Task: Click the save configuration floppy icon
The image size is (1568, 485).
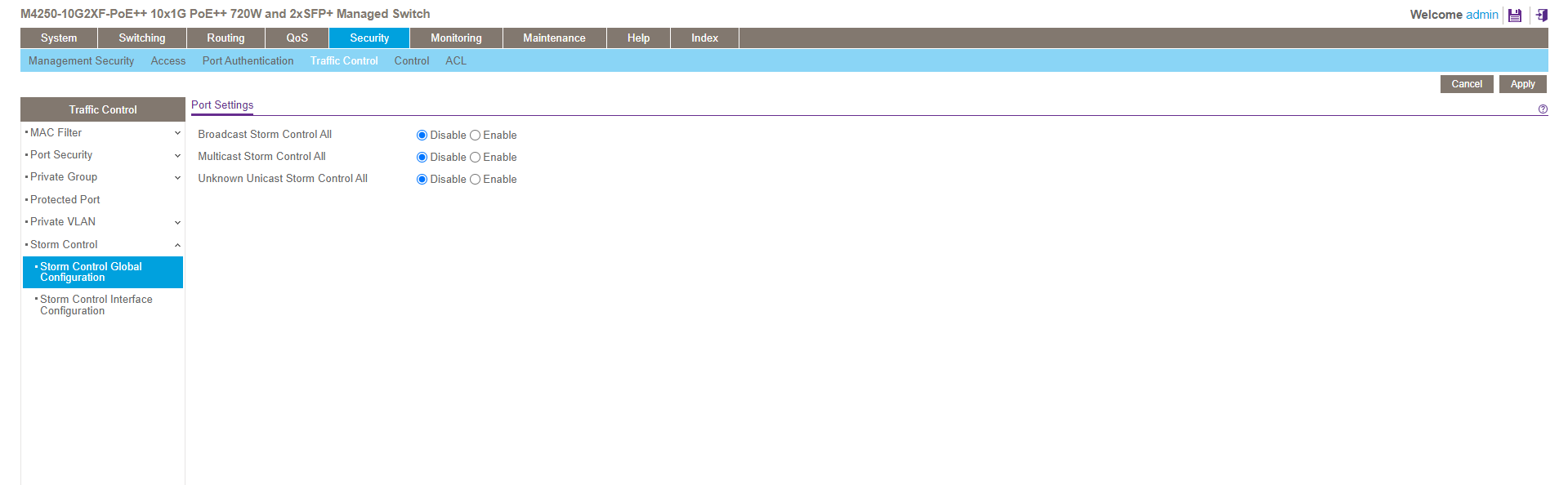Action: [1514, 16]
